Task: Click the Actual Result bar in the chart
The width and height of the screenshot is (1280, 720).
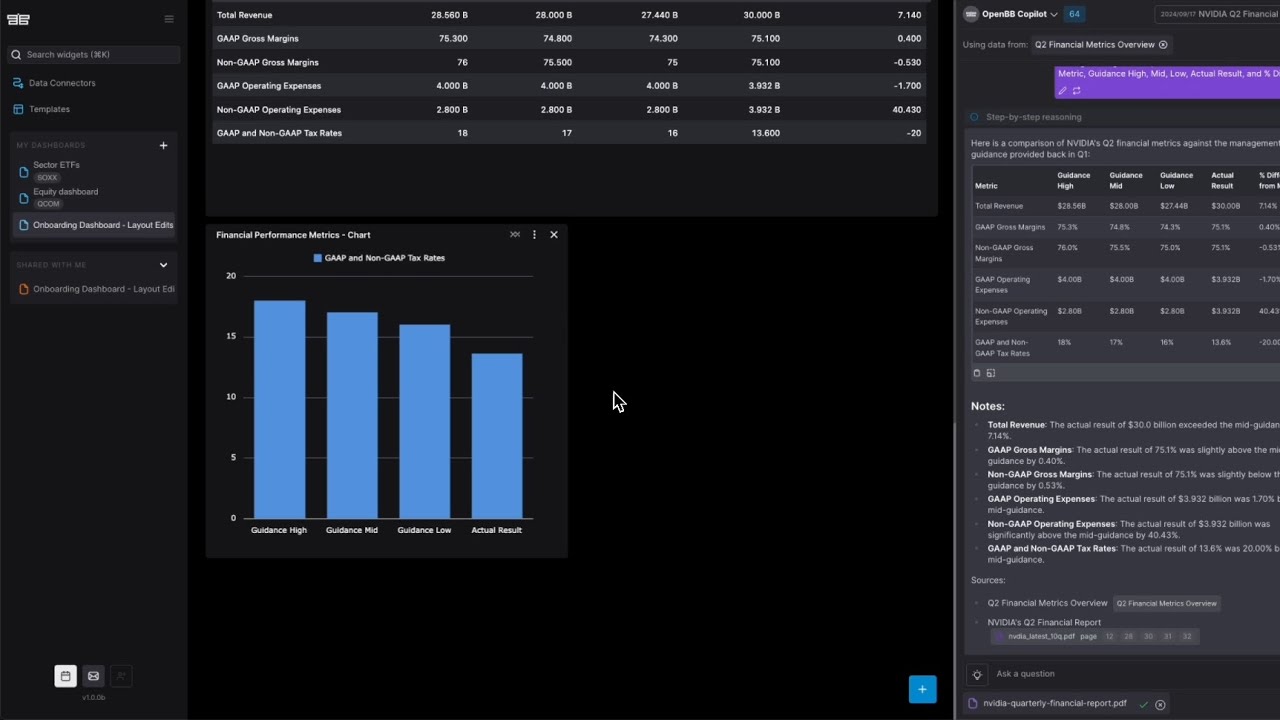Action: click(497, 436)
